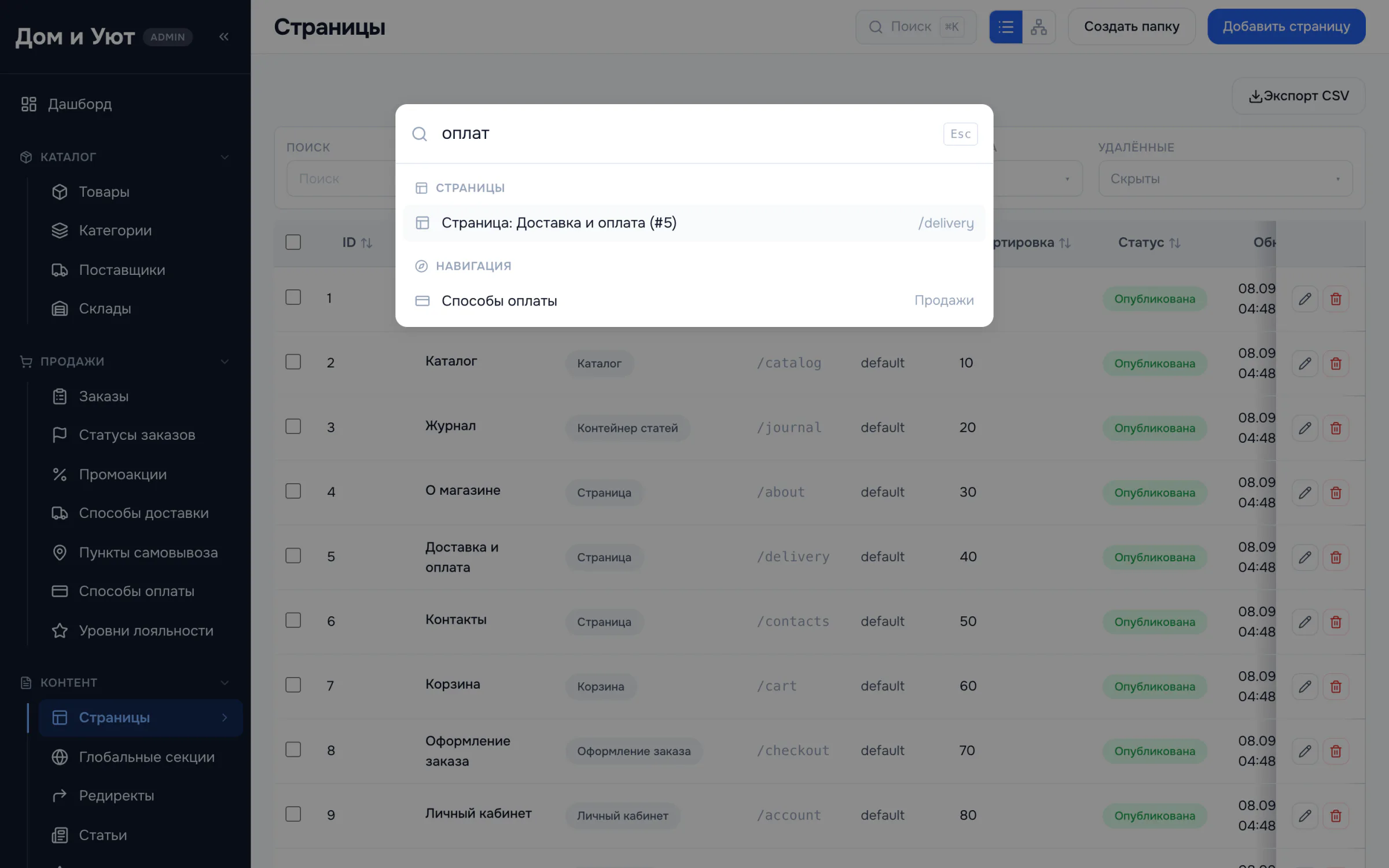Open search result Страница: Доставка и оплата (#5)
The height and width of the screenshot is (868, 1389).
(x=694, y=223)
